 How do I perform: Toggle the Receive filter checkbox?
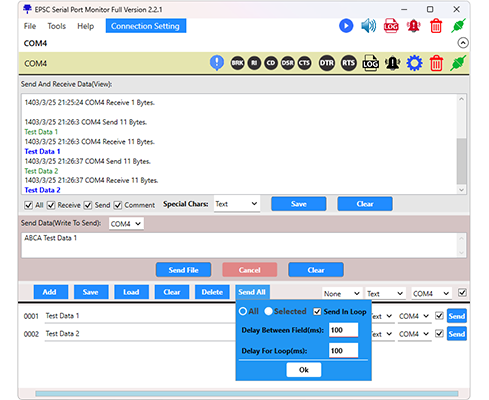click(x=51, y=205)
